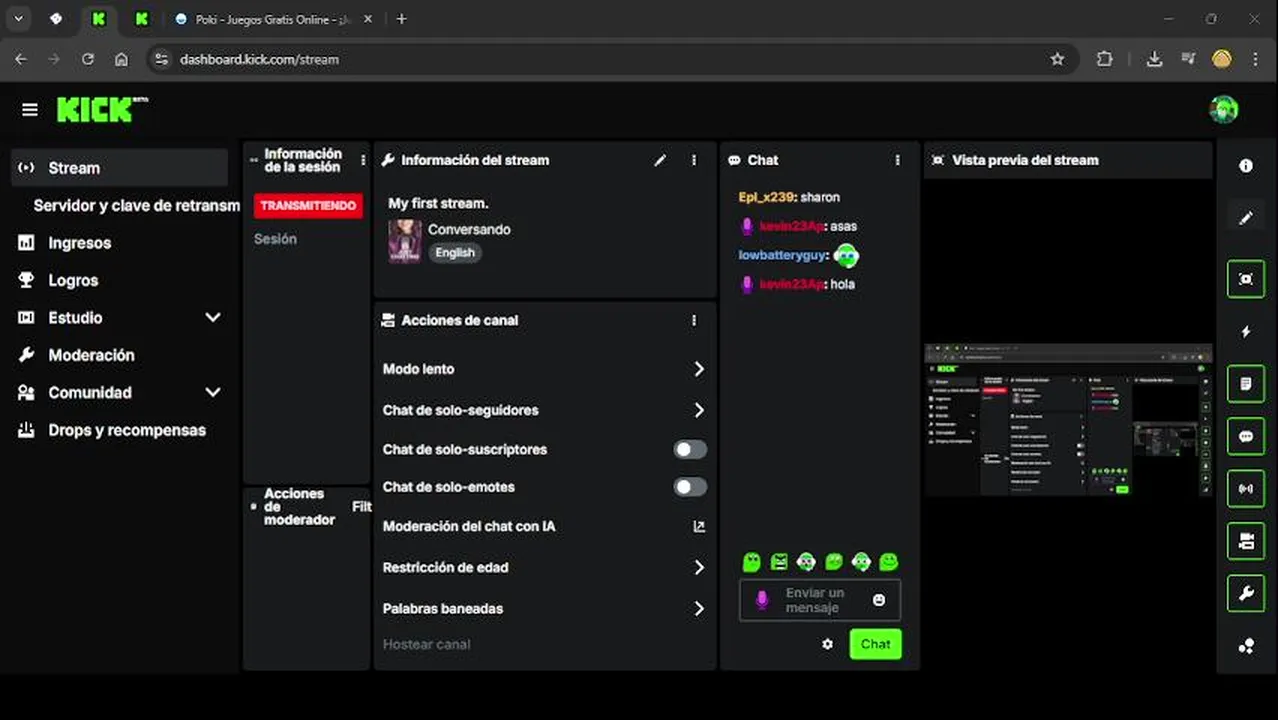Click the Enviar un mensaje input field
Image resolution: width=1278 pixels, height=720 pixels.
(819, 600)
